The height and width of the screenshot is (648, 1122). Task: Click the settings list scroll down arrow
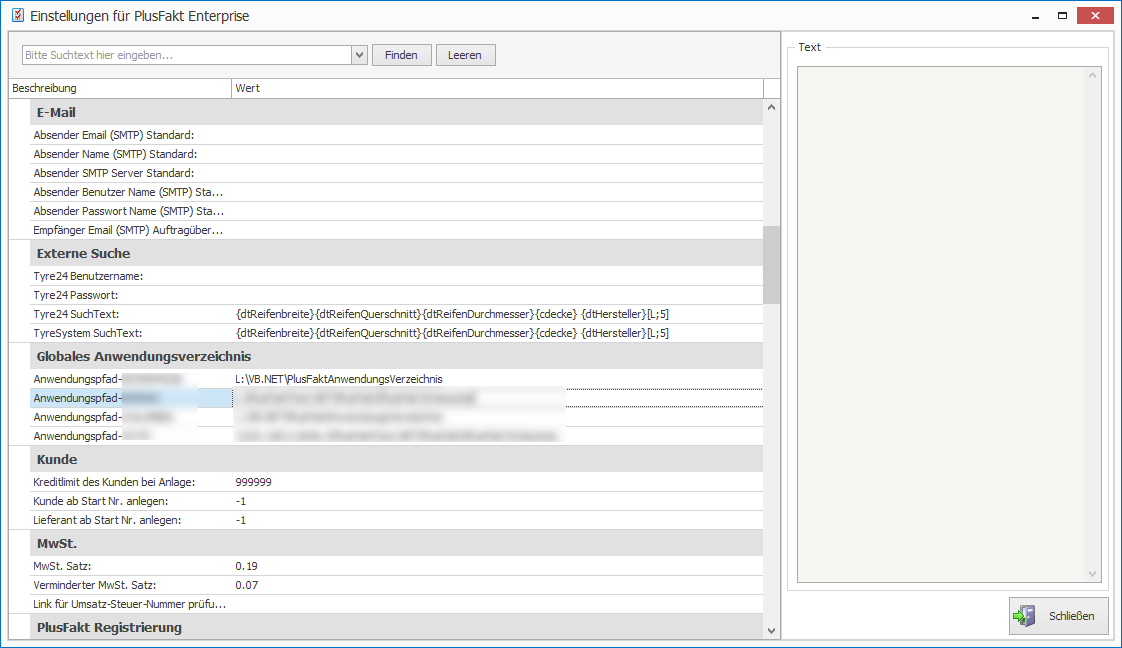771,630
